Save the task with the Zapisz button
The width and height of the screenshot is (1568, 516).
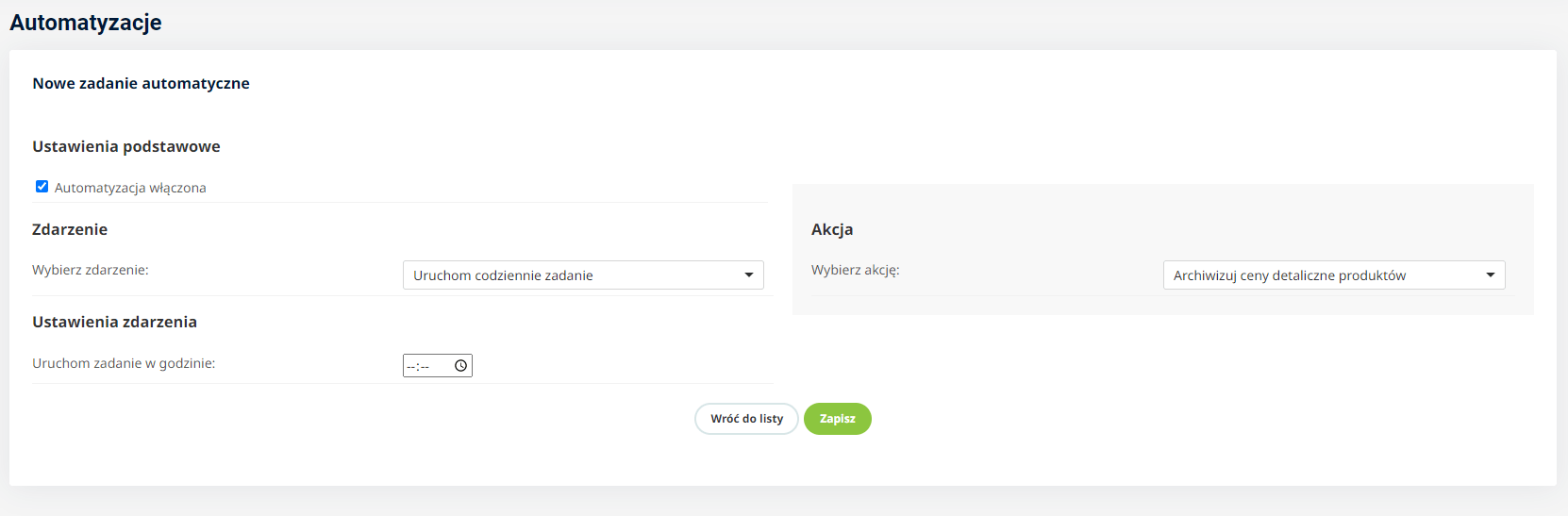click(837, 419)
